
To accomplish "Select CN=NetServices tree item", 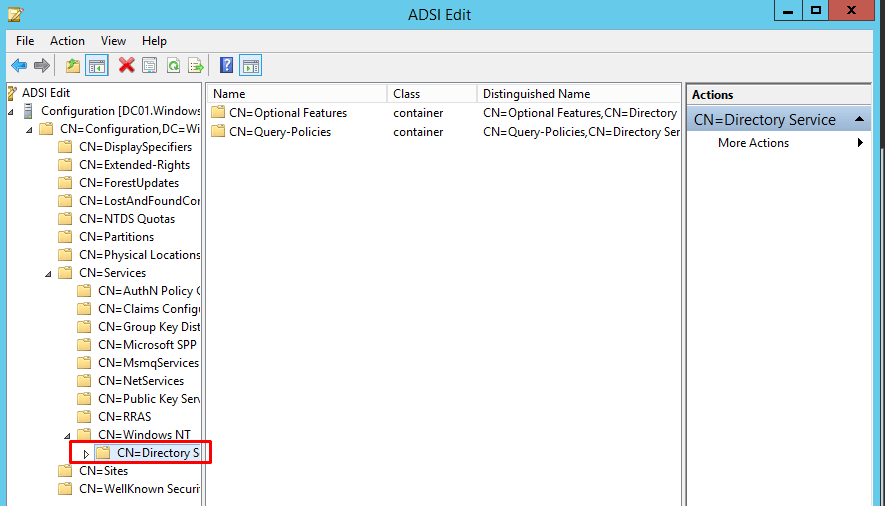I will [141, 381].
